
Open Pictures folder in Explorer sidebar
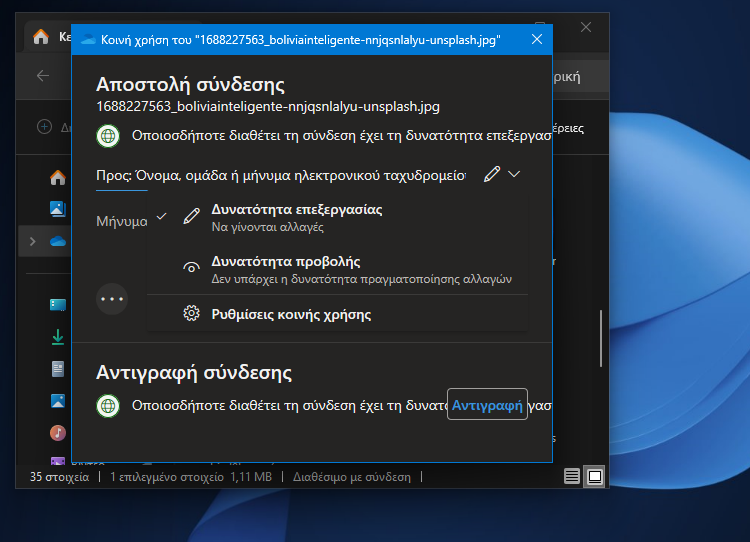[58, 401]
